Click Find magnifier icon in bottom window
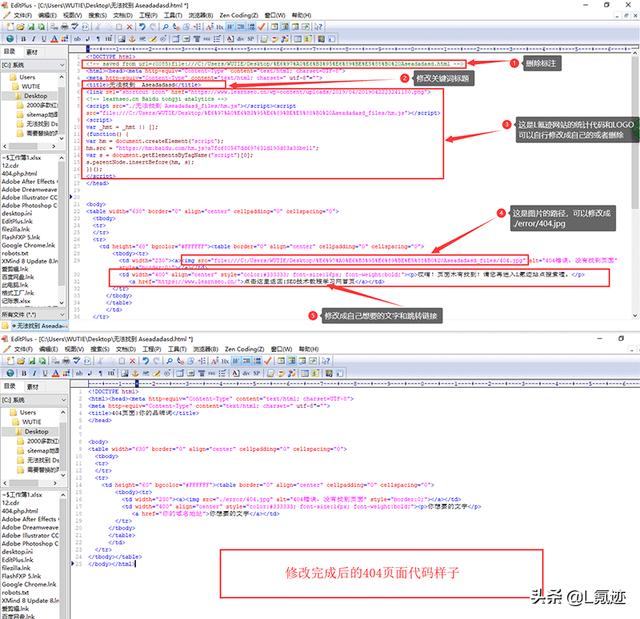 (x=170, y=361)
